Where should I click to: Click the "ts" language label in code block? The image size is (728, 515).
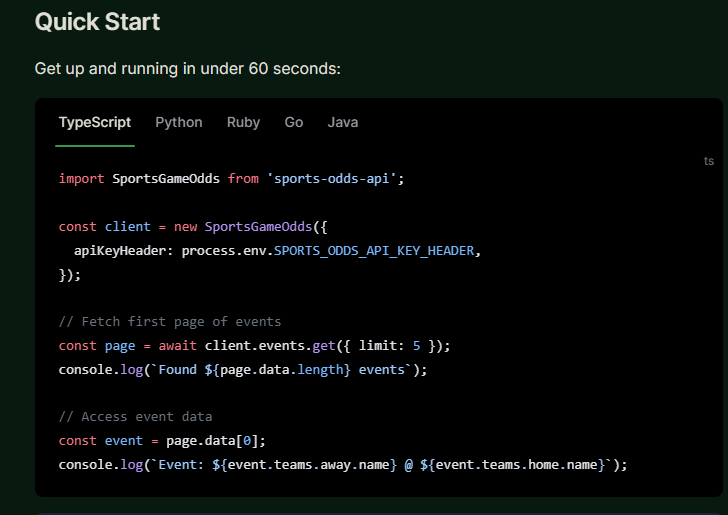(x=708, y=161)
